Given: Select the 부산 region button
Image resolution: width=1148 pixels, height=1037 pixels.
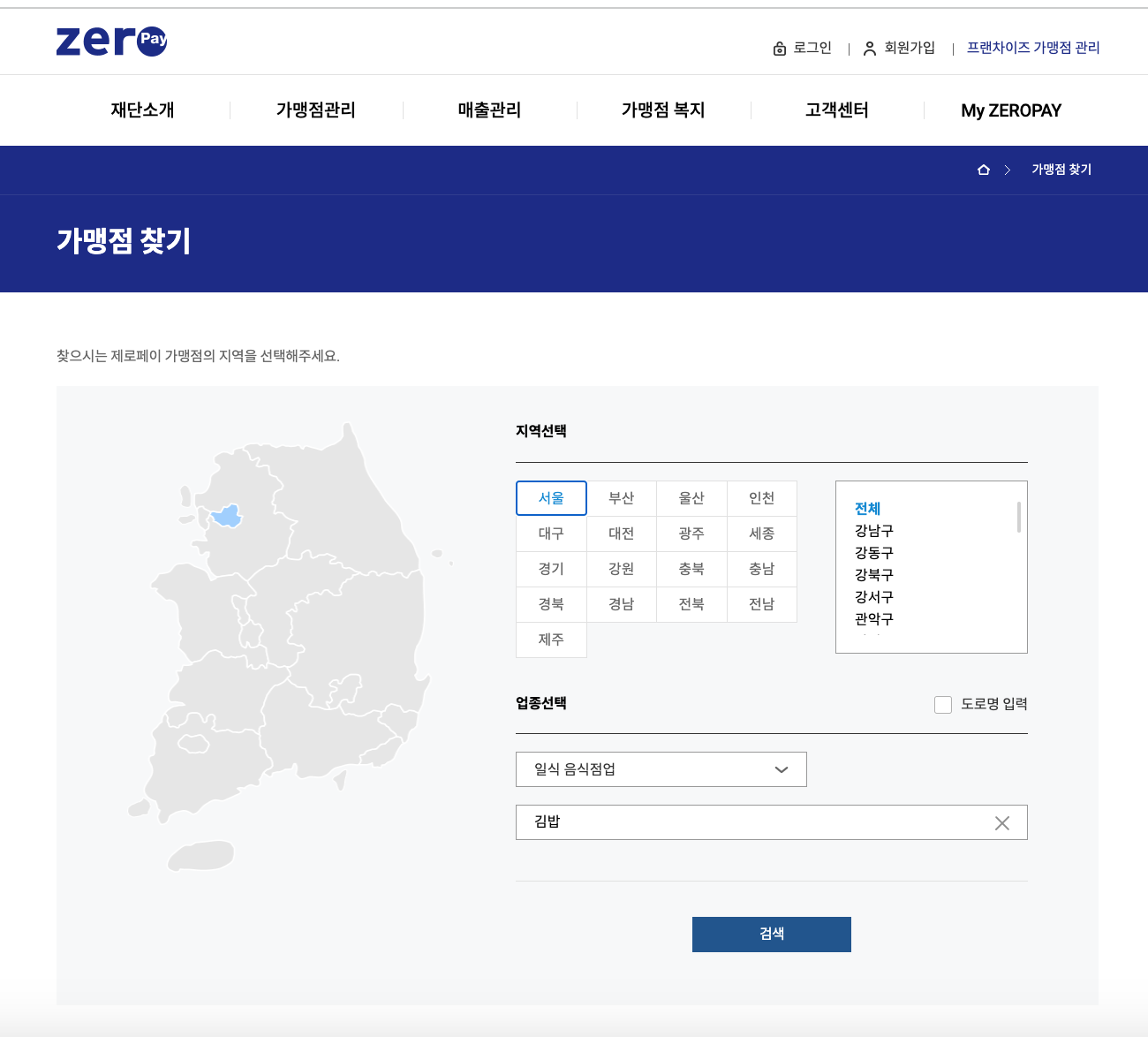Looking at the screenshot, I should coord(621,497).
